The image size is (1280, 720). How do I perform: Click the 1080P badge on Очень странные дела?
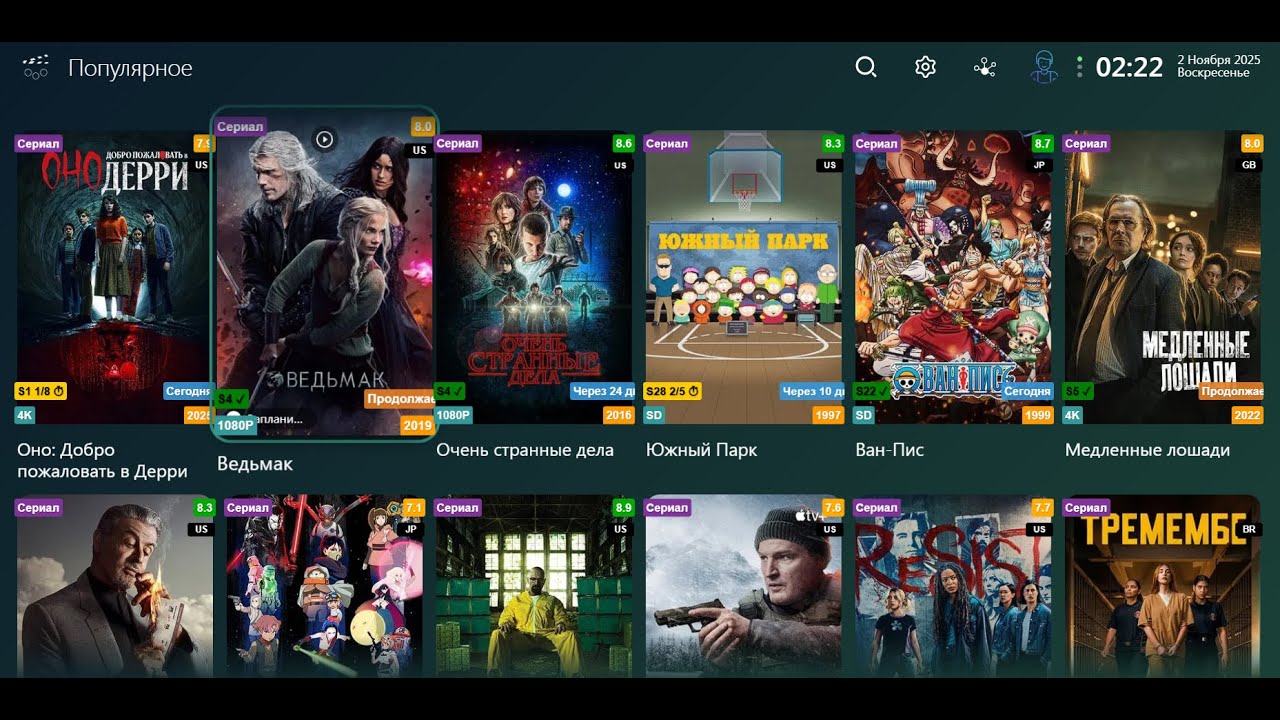click(x=455, y=415)
